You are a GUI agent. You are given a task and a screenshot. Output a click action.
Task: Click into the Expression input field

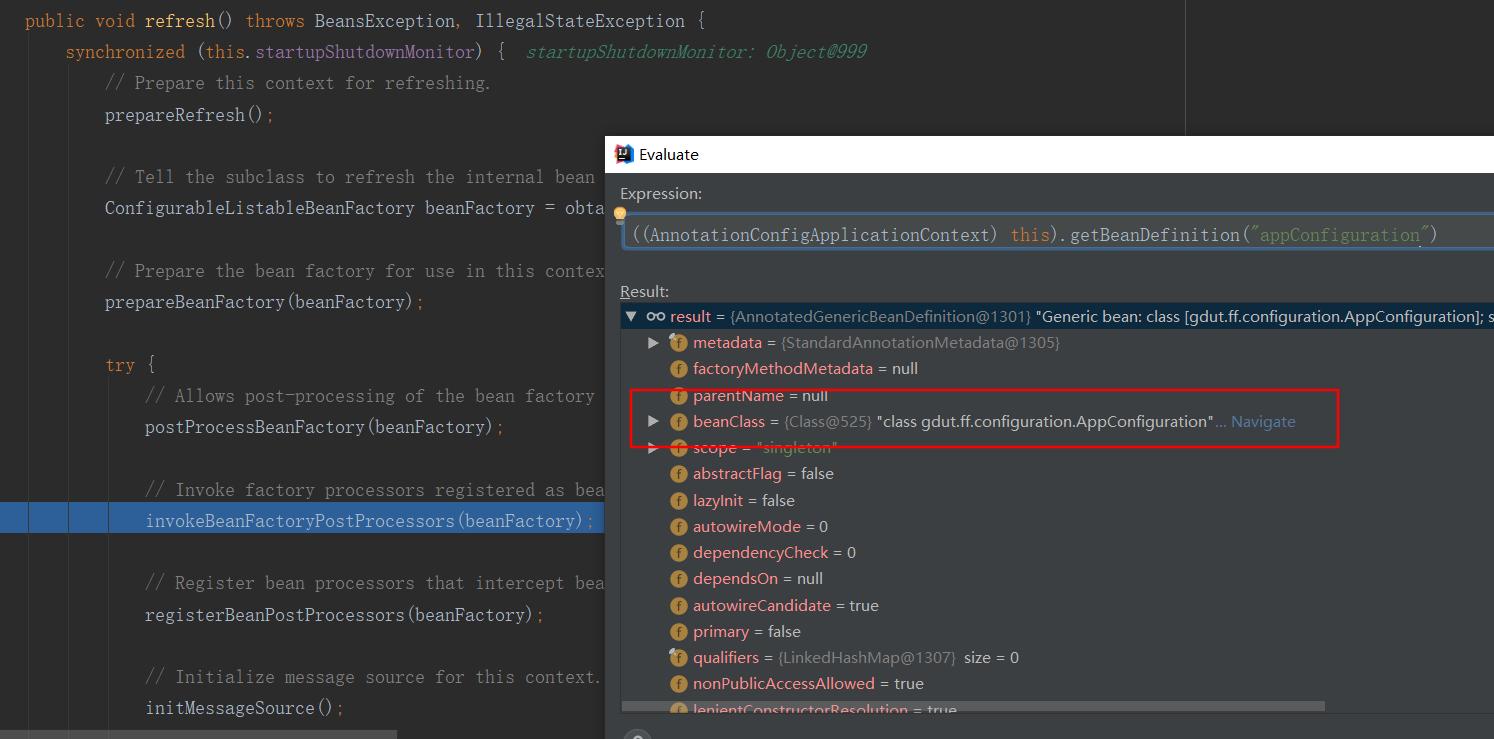(x=1057, y=235)
